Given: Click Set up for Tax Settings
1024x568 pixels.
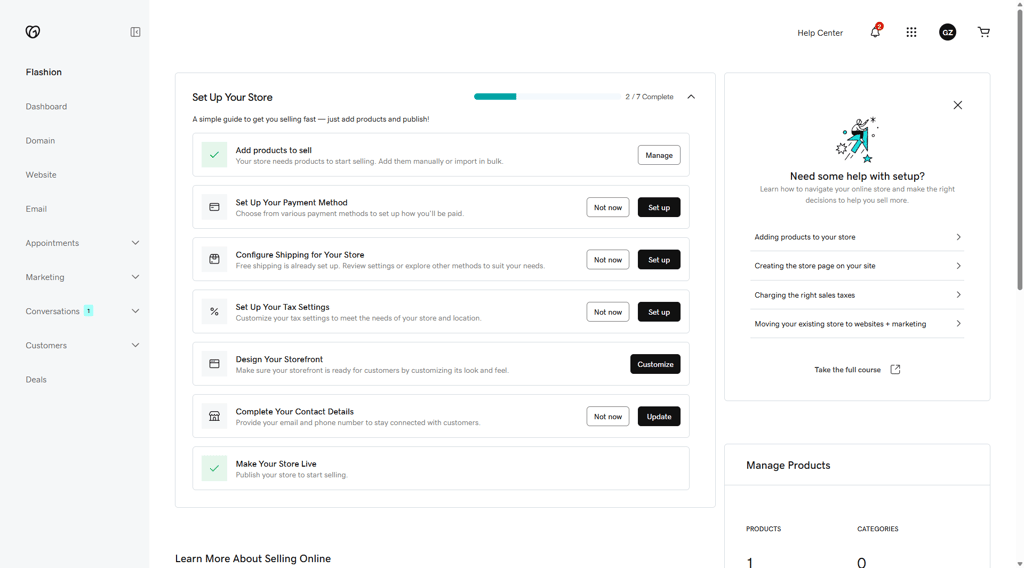Looking at the screenshot, I should click(x=659, y=311).
